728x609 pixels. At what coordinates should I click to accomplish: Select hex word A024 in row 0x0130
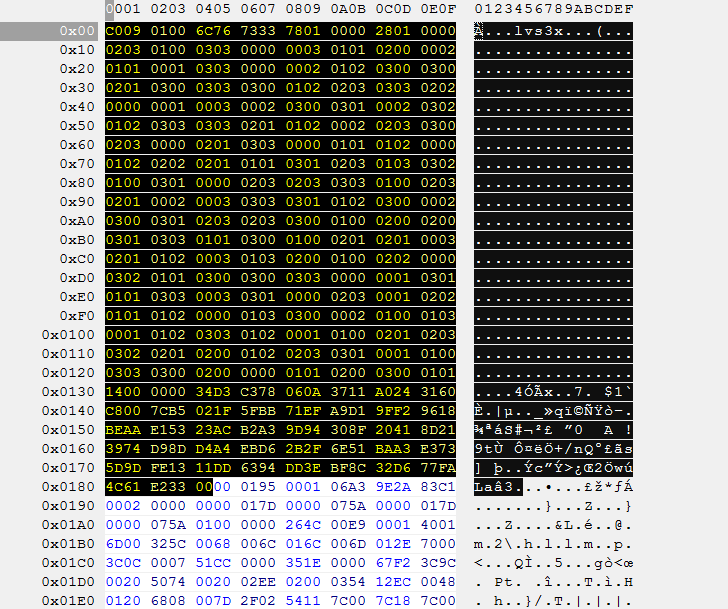tap(393, 392)
